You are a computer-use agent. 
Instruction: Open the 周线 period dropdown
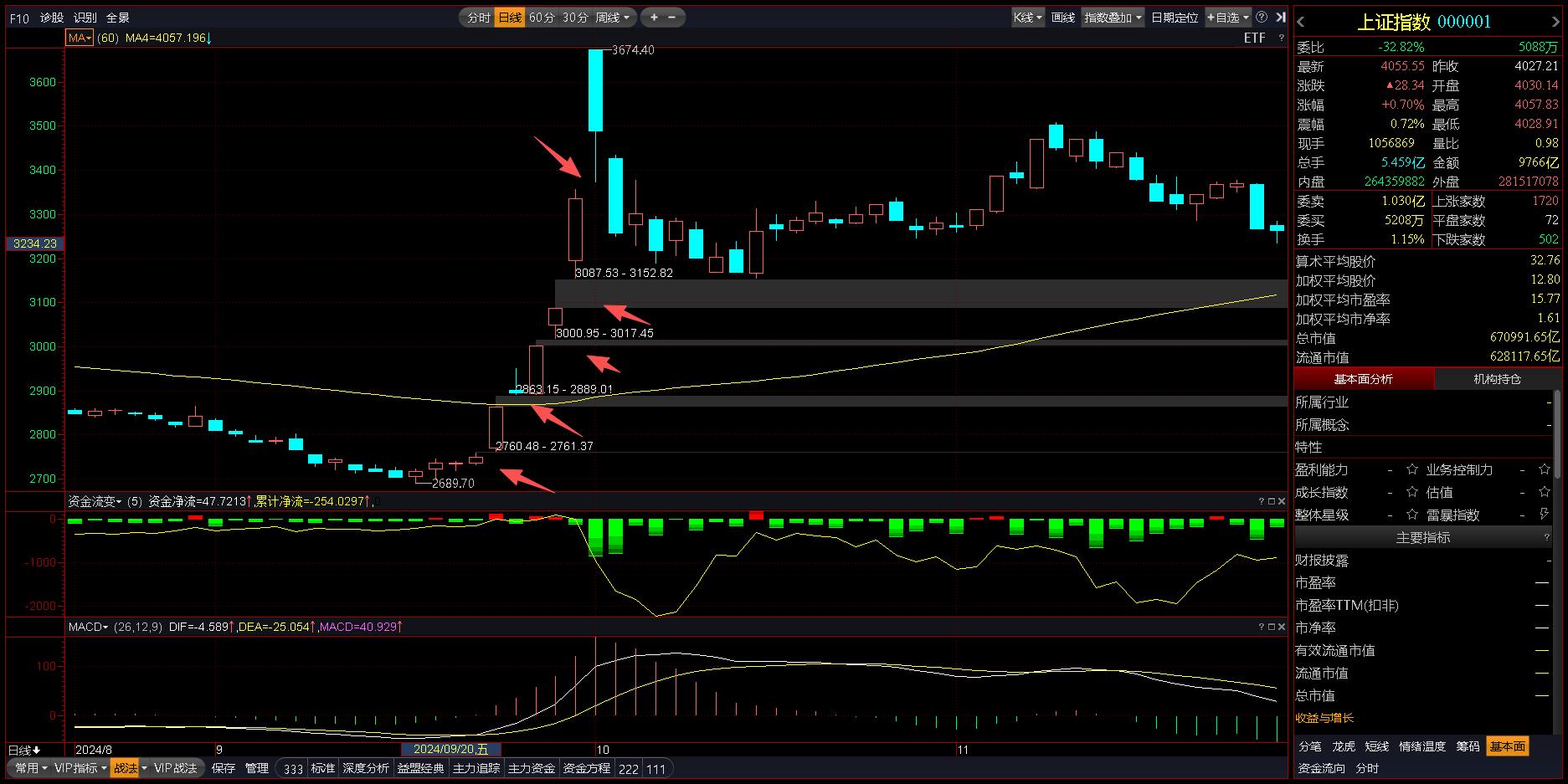(x=613, y=18)
